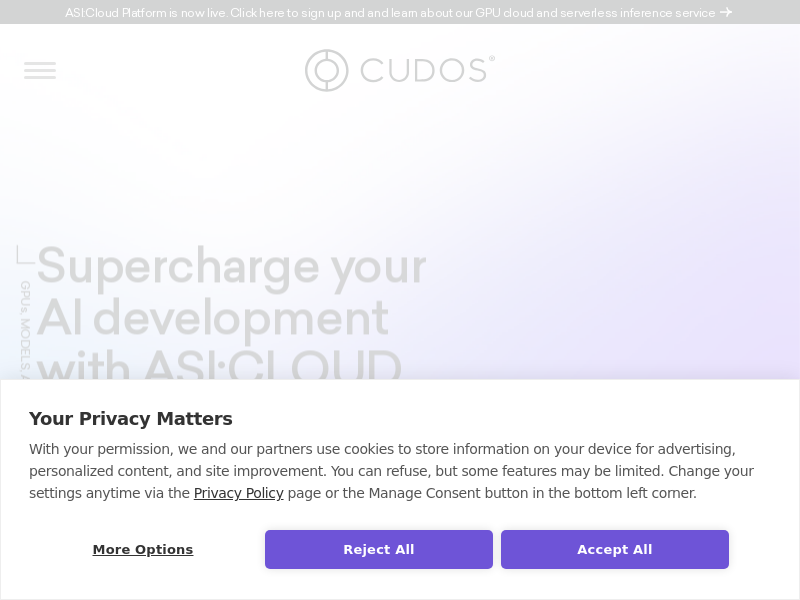The width and height of the screenshot is (800, 600).
Task: Click the arrow icon in the announcement banner
Action: coord(726,13)
